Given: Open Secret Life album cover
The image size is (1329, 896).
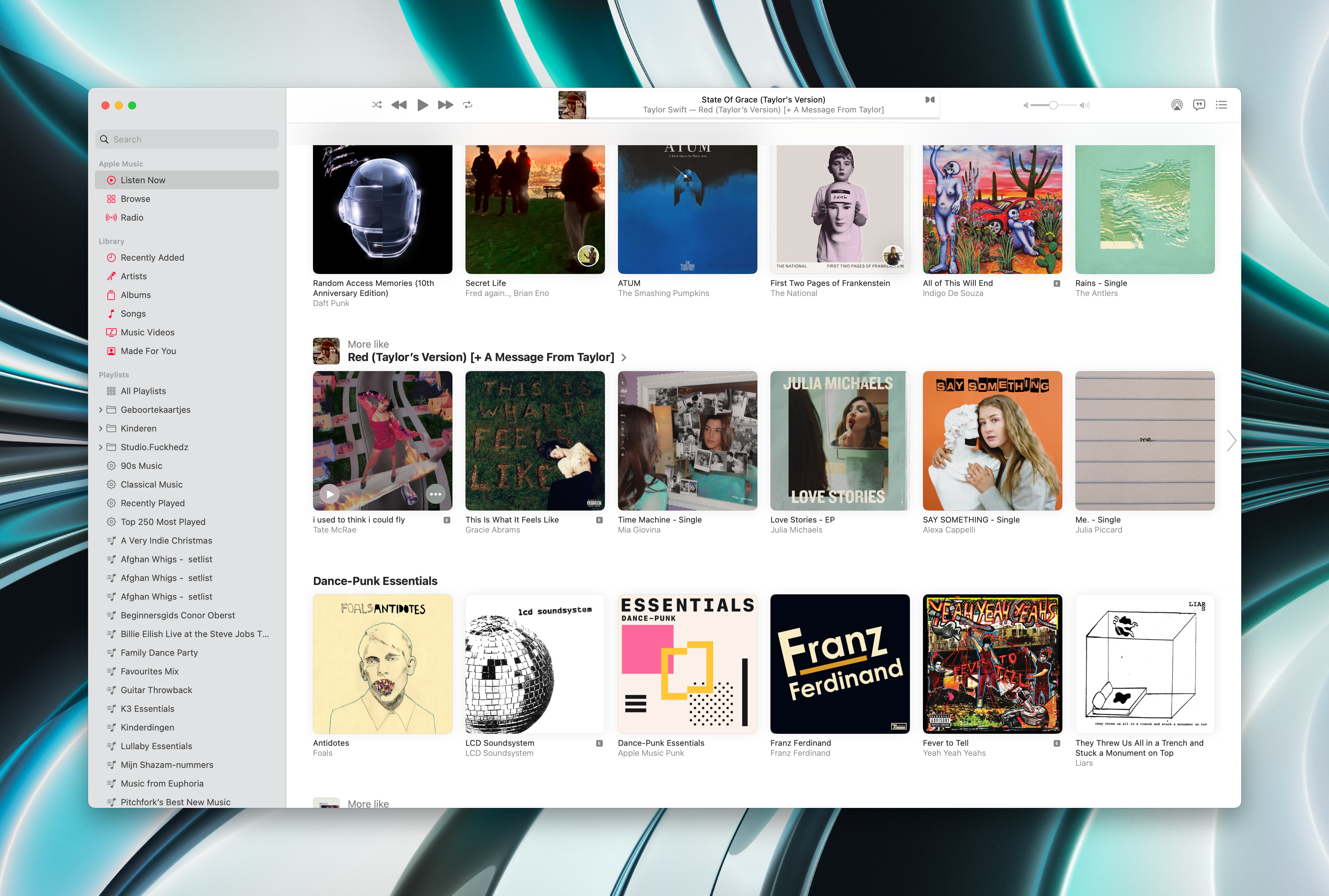Looking at the screenshot, I should pos(535,209).
